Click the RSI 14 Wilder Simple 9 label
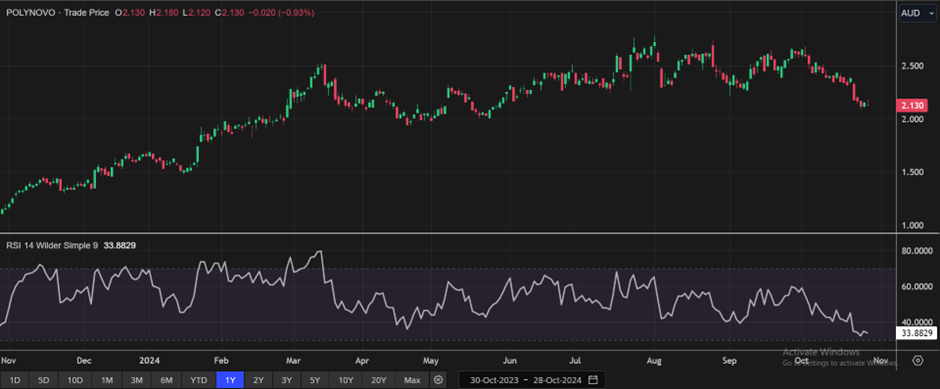The width and height of the screenshot is (940, 389). click(x=52, y=245)
